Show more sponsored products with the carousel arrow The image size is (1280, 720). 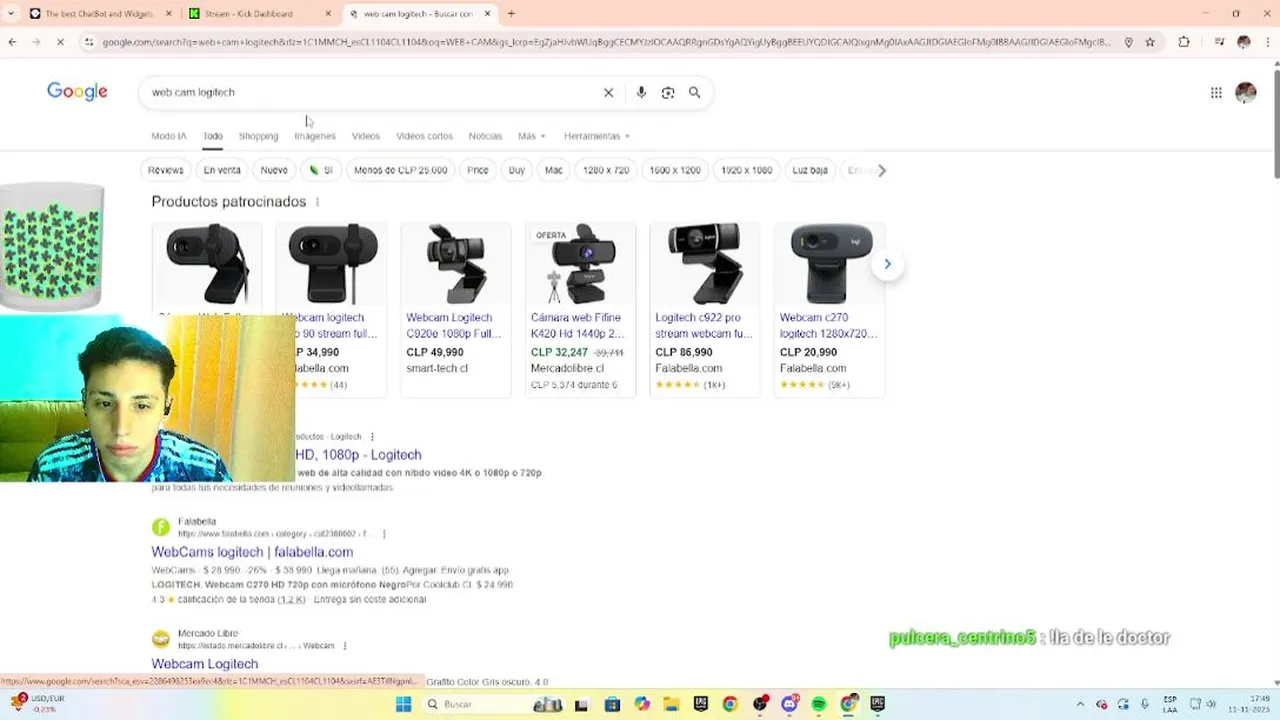point(887,264)
